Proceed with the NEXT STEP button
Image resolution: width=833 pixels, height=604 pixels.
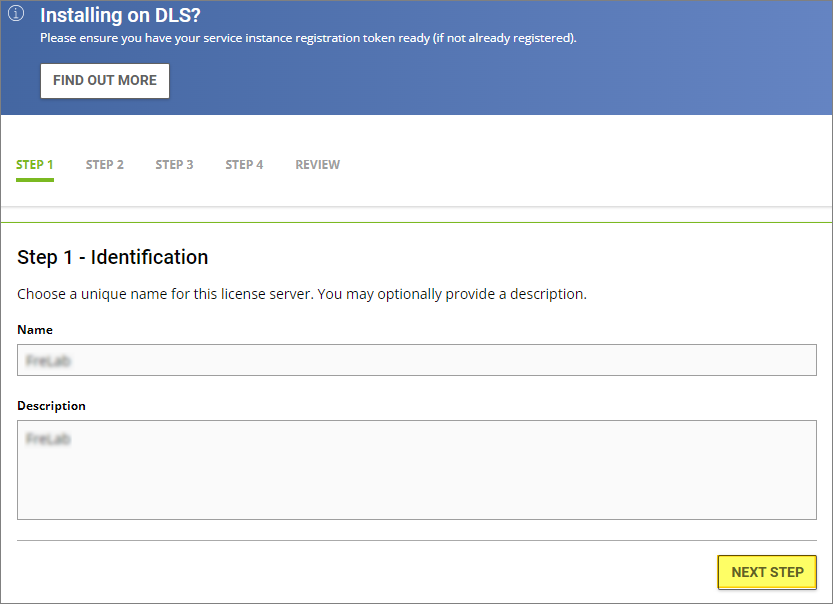pos(767,572)
